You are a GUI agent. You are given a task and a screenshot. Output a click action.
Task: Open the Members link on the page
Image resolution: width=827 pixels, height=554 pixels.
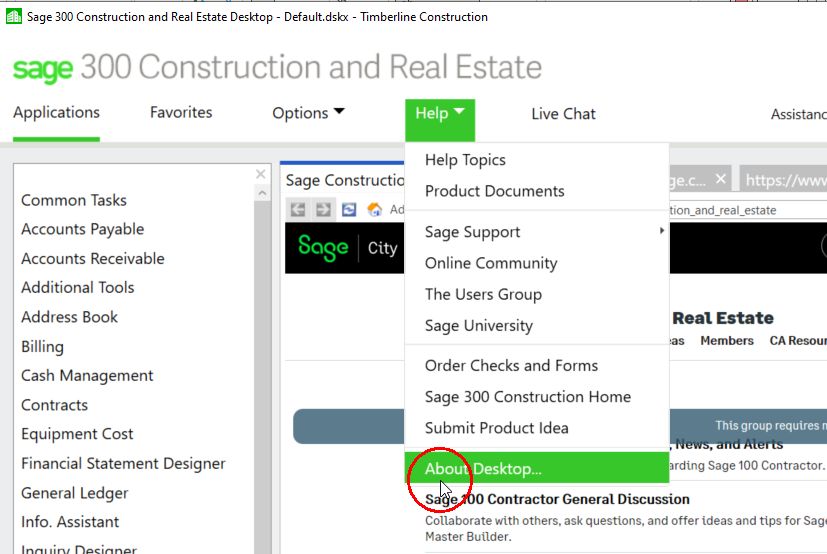(727, 341)
